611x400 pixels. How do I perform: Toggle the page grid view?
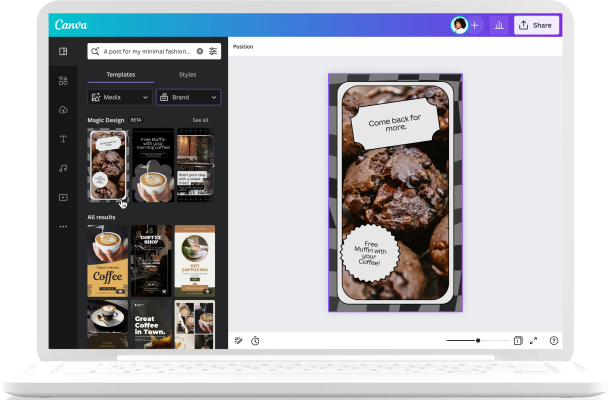pyautogui.click(x=518, y=341)
